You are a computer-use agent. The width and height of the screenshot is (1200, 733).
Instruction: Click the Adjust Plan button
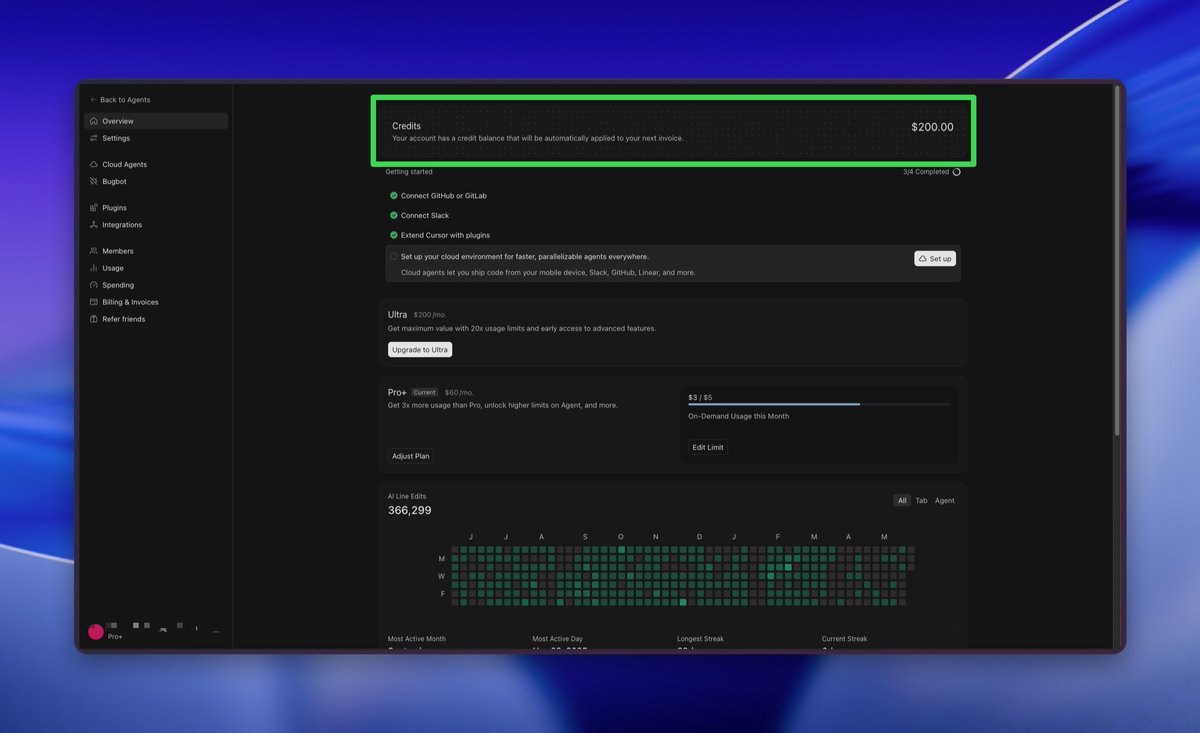pyautogui.click(x=411, y=456)
